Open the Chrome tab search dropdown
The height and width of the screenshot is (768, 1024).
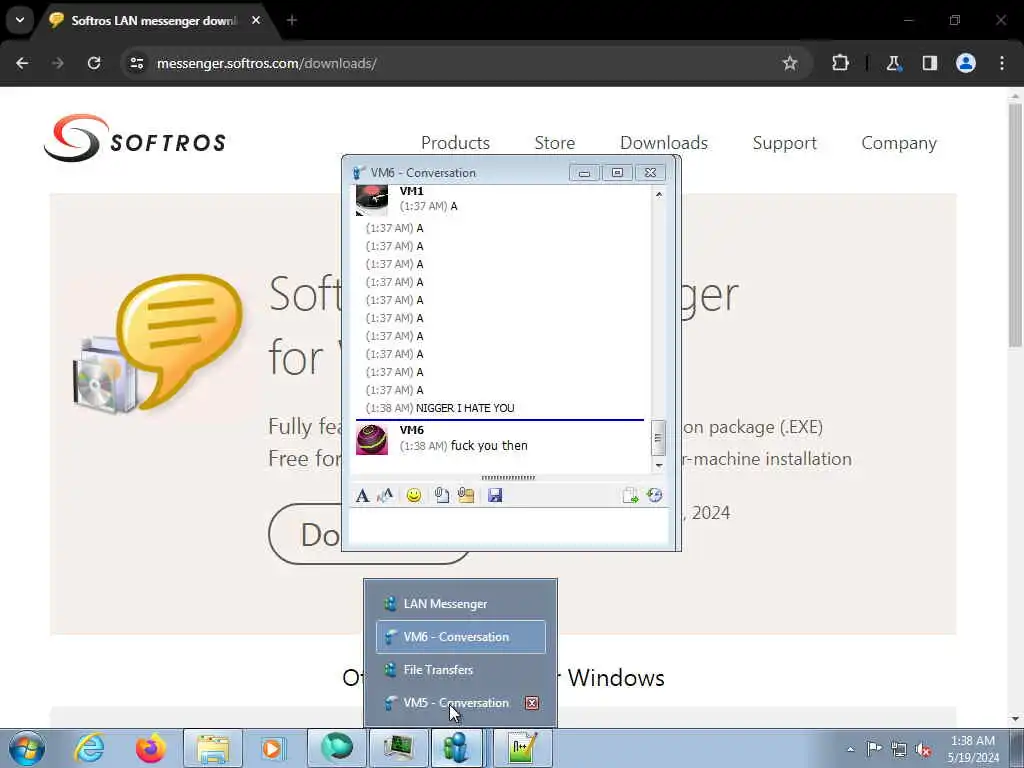coord(20,20)
